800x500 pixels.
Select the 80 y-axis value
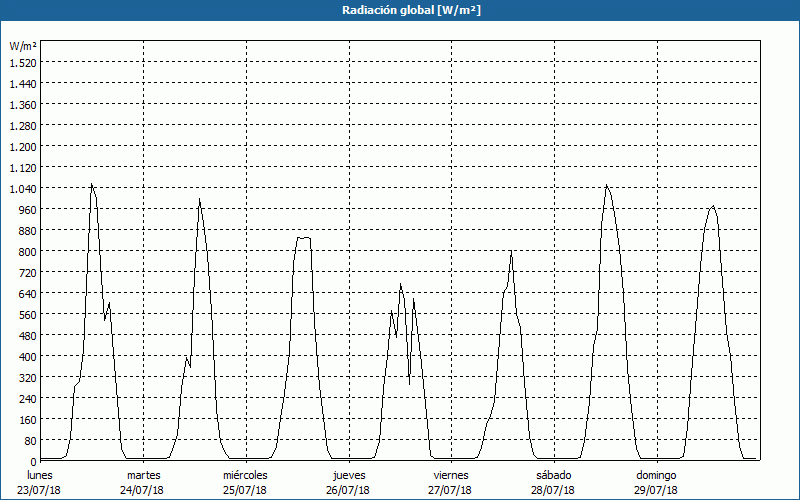coord(31,441)
